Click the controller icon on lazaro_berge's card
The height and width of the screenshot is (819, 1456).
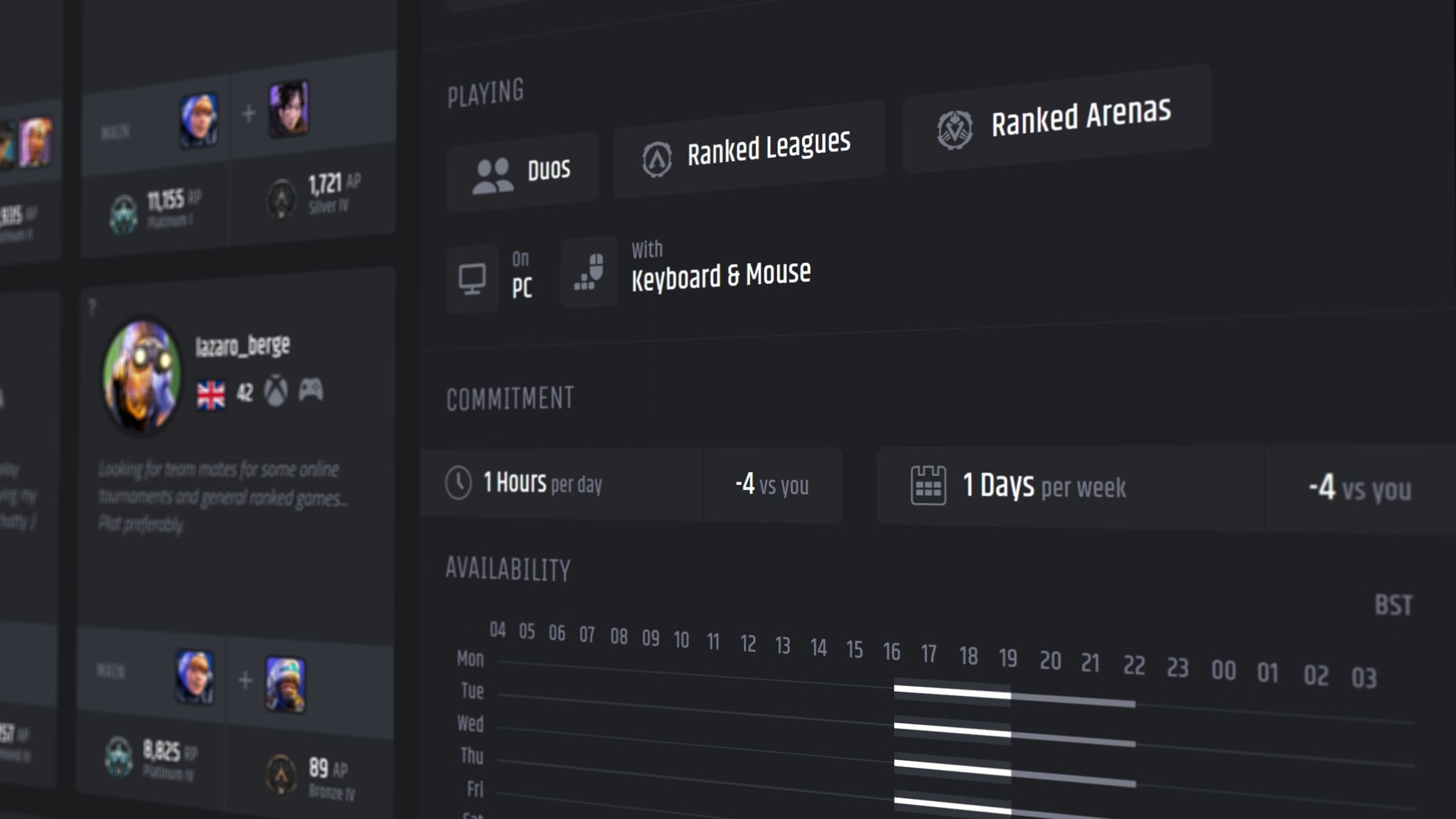(311, 390)
